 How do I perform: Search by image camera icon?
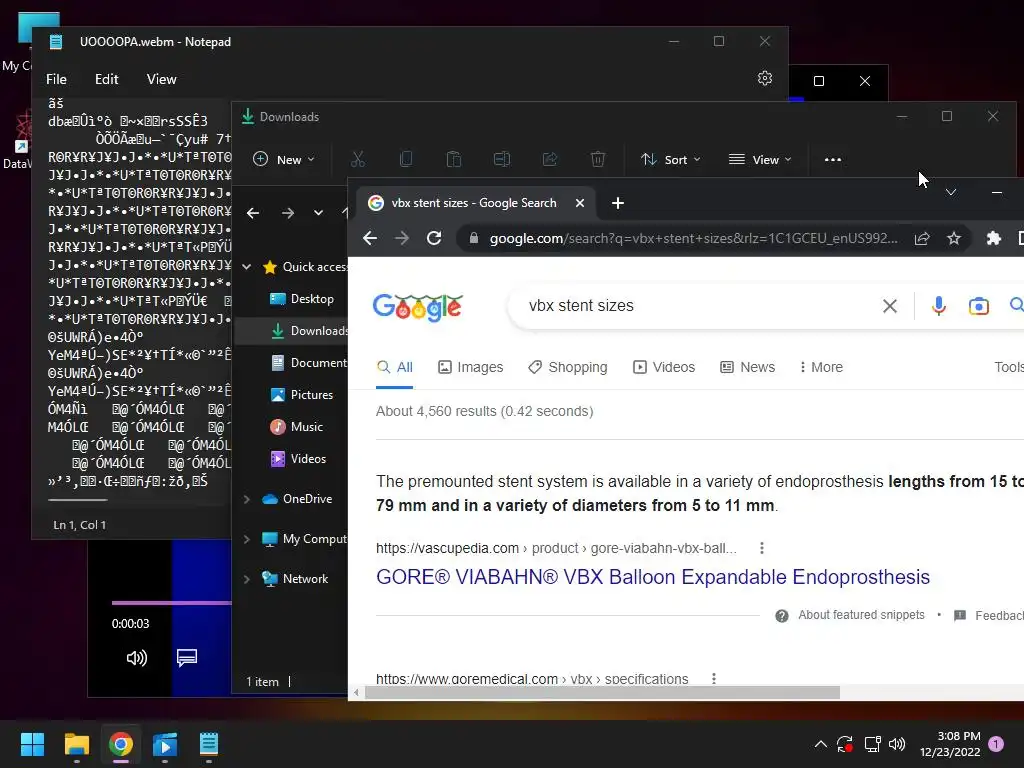978,306
